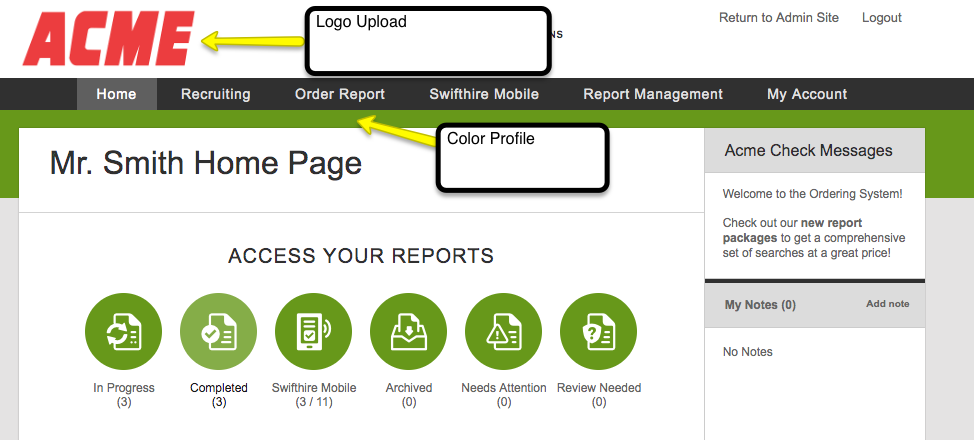
Task: Open Report Management in navigation bar
Action: [x=653, y=94]
